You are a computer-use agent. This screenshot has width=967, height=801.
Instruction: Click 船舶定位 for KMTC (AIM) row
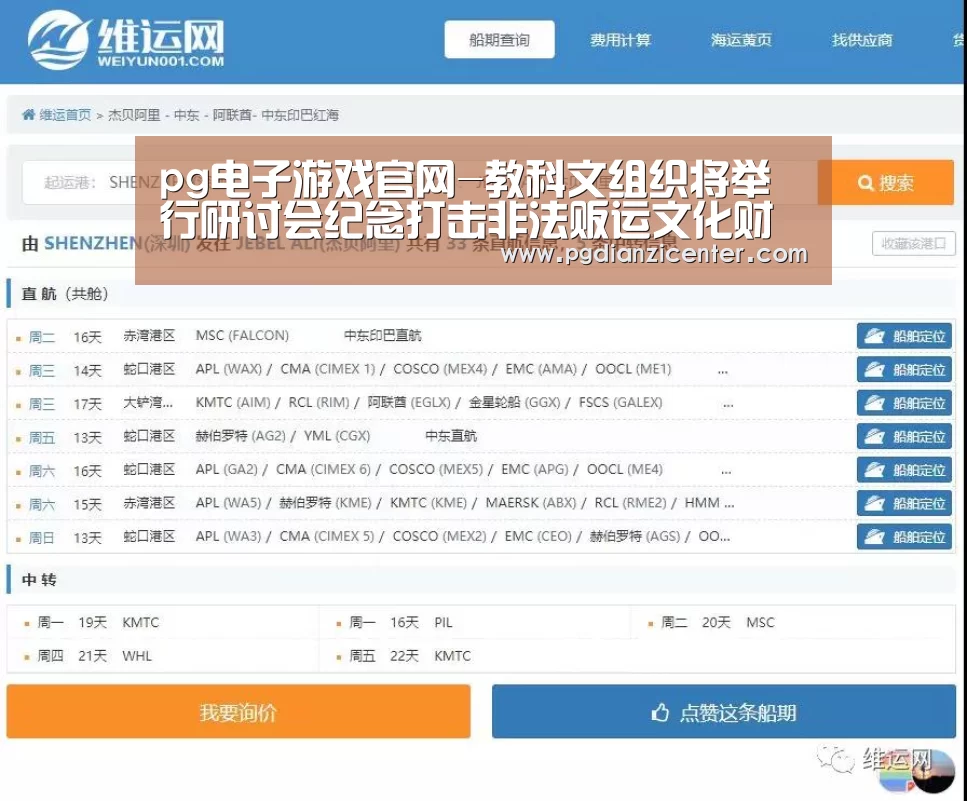[905, 403]
